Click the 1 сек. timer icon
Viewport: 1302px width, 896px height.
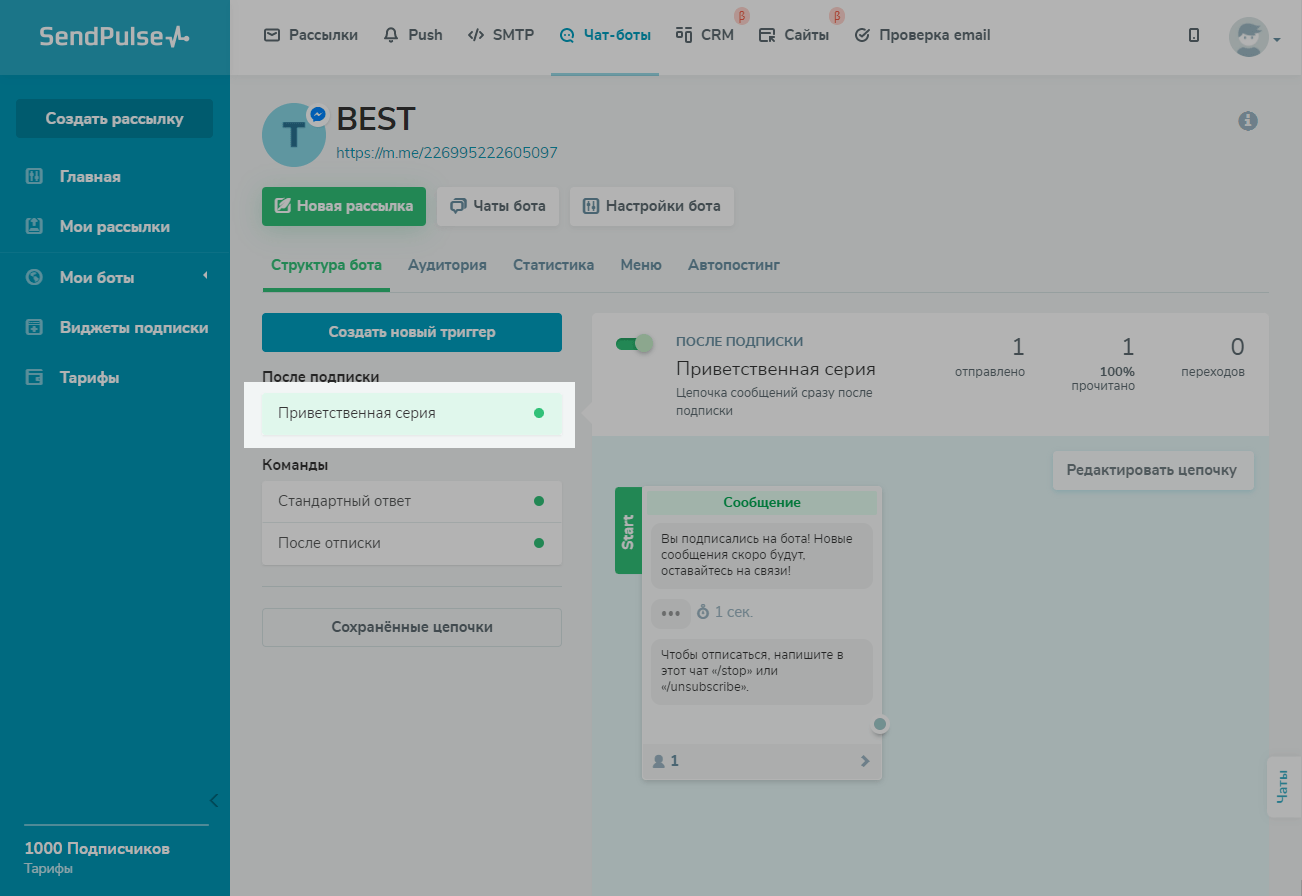tap(703, 611)
